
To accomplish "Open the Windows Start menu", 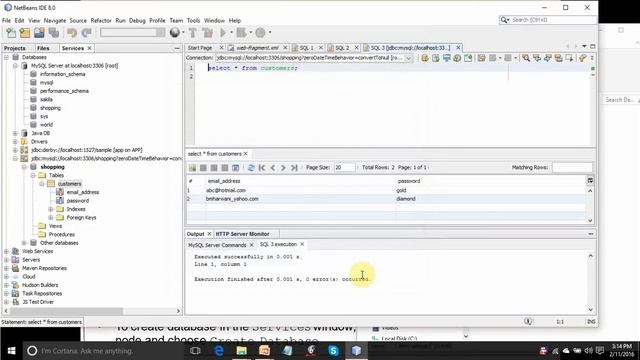I will coord(11,351).
